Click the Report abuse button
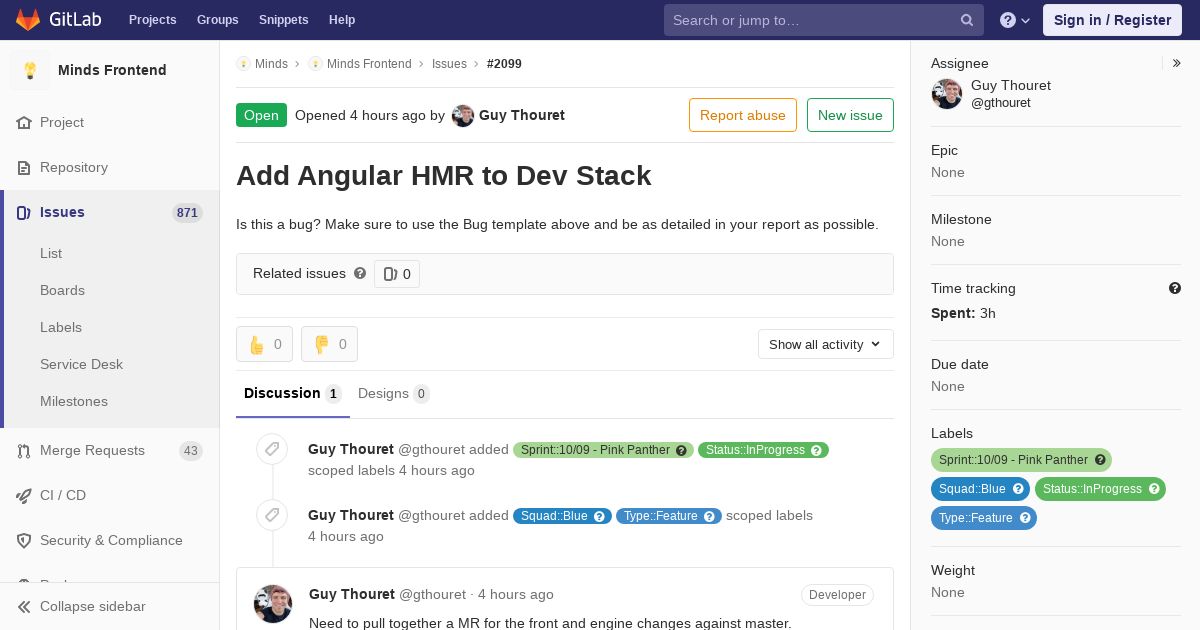Screen dimensions: 1200x630 pyautogui.click(x=743, y=115)
